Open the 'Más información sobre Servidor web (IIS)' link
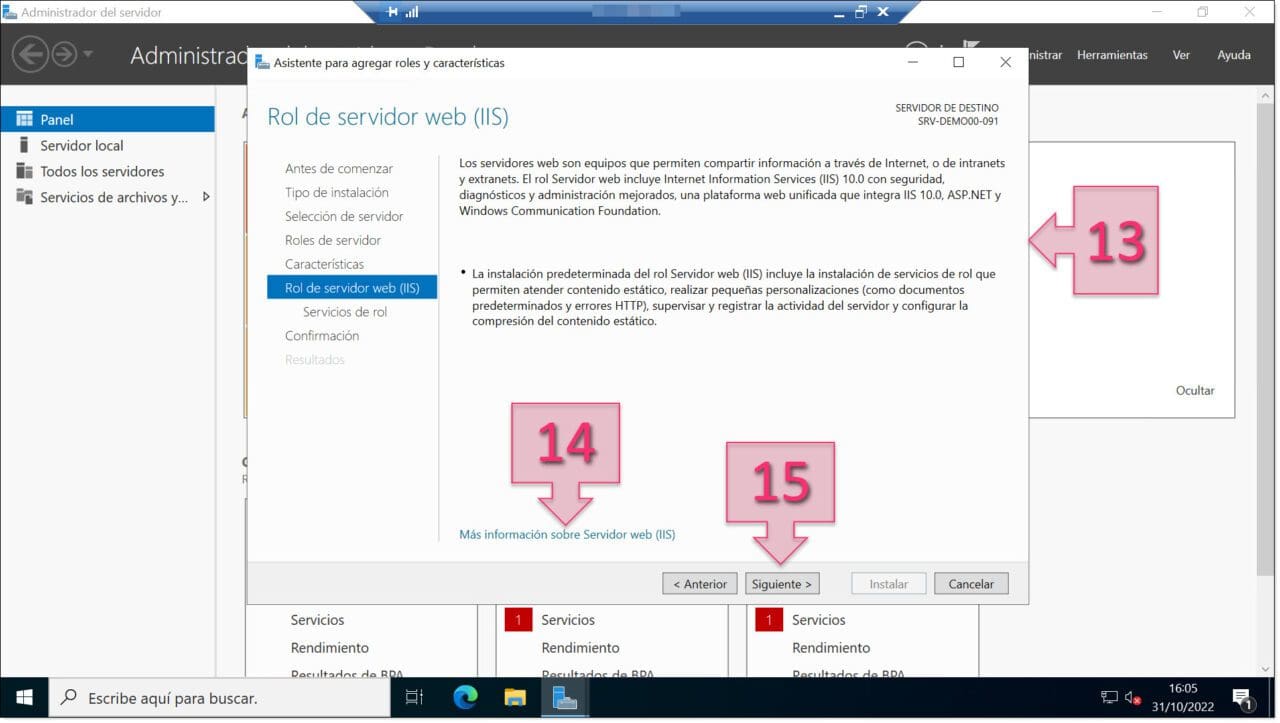1280x723 pixels. point(567,535)
